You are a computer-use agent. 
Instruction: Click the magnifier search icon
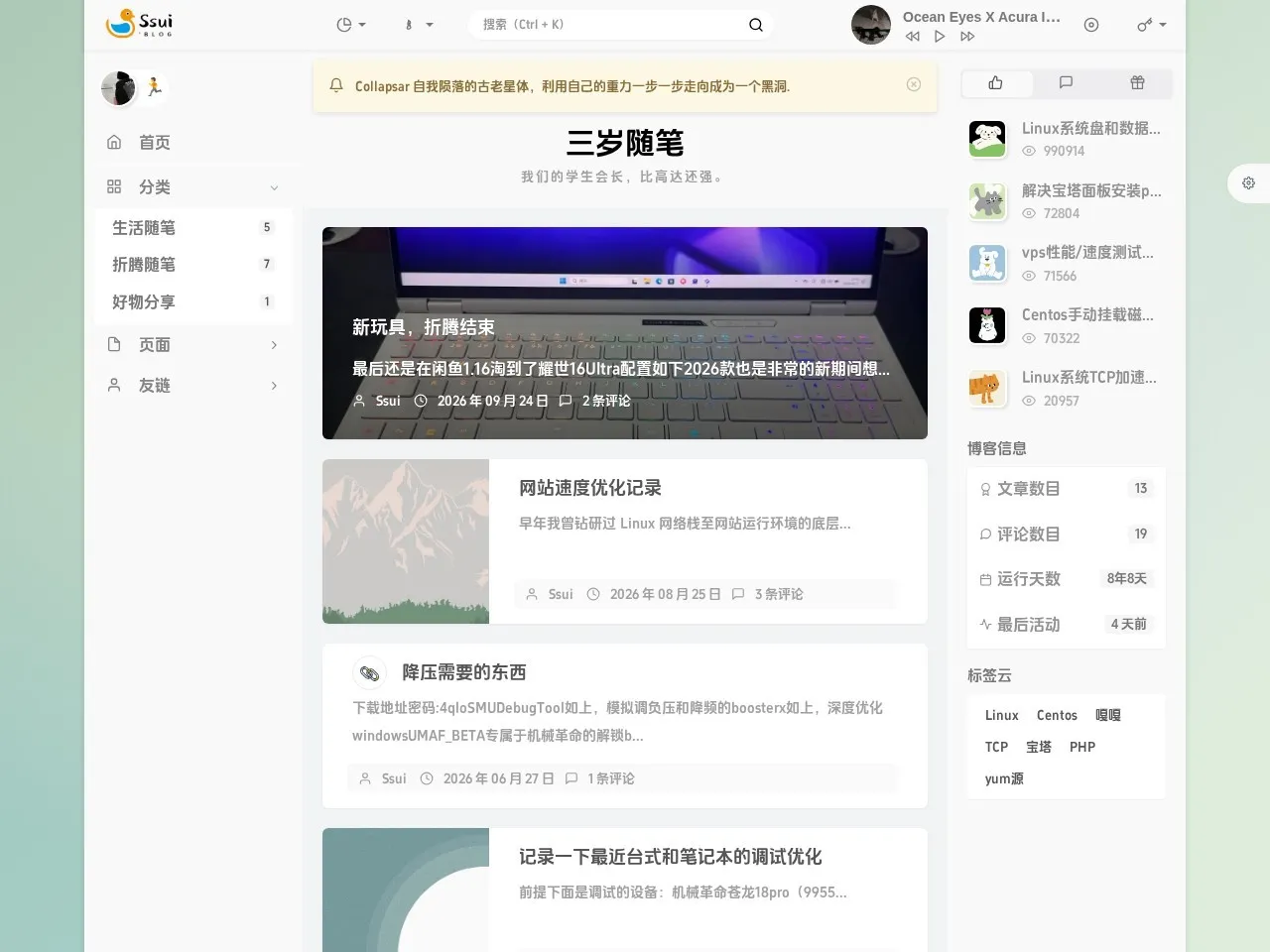pos(756,25)
